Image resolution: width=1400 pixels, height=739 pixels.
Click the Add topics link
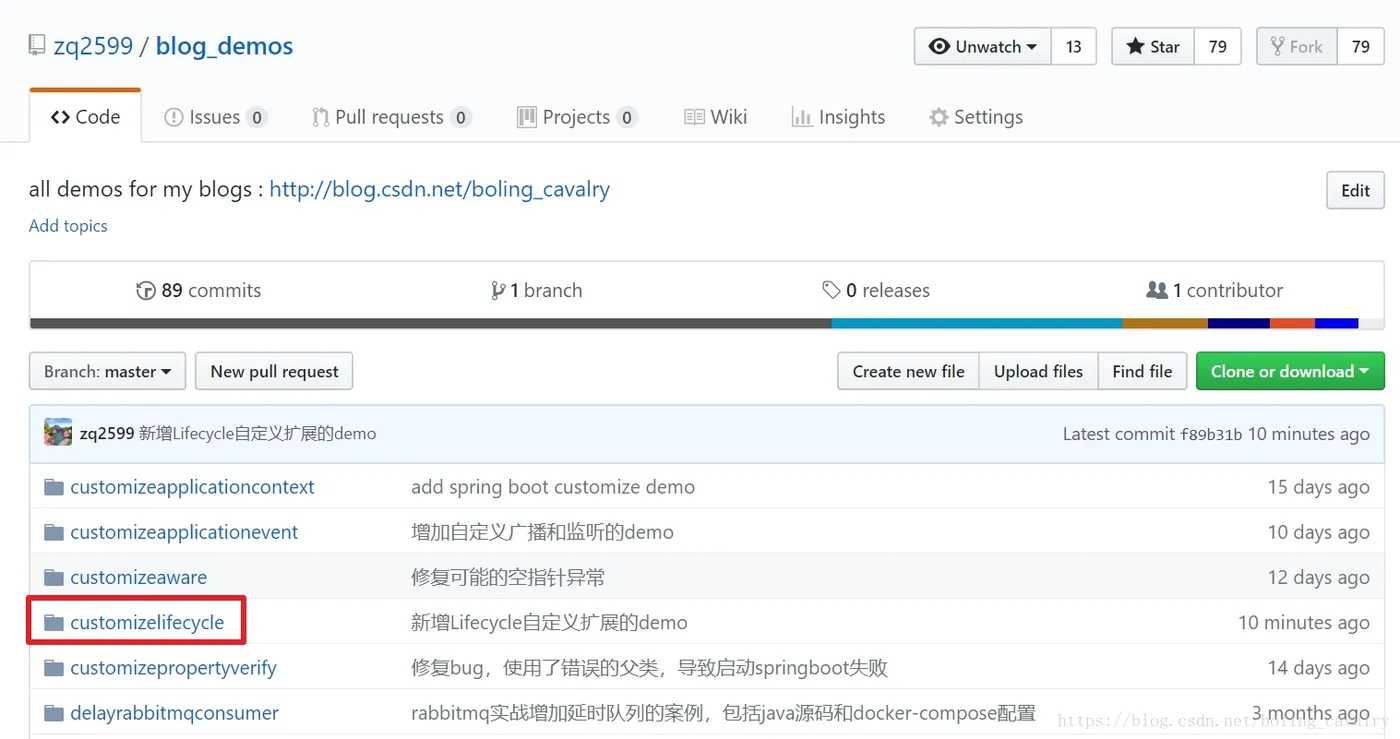[x=68, y=226]
